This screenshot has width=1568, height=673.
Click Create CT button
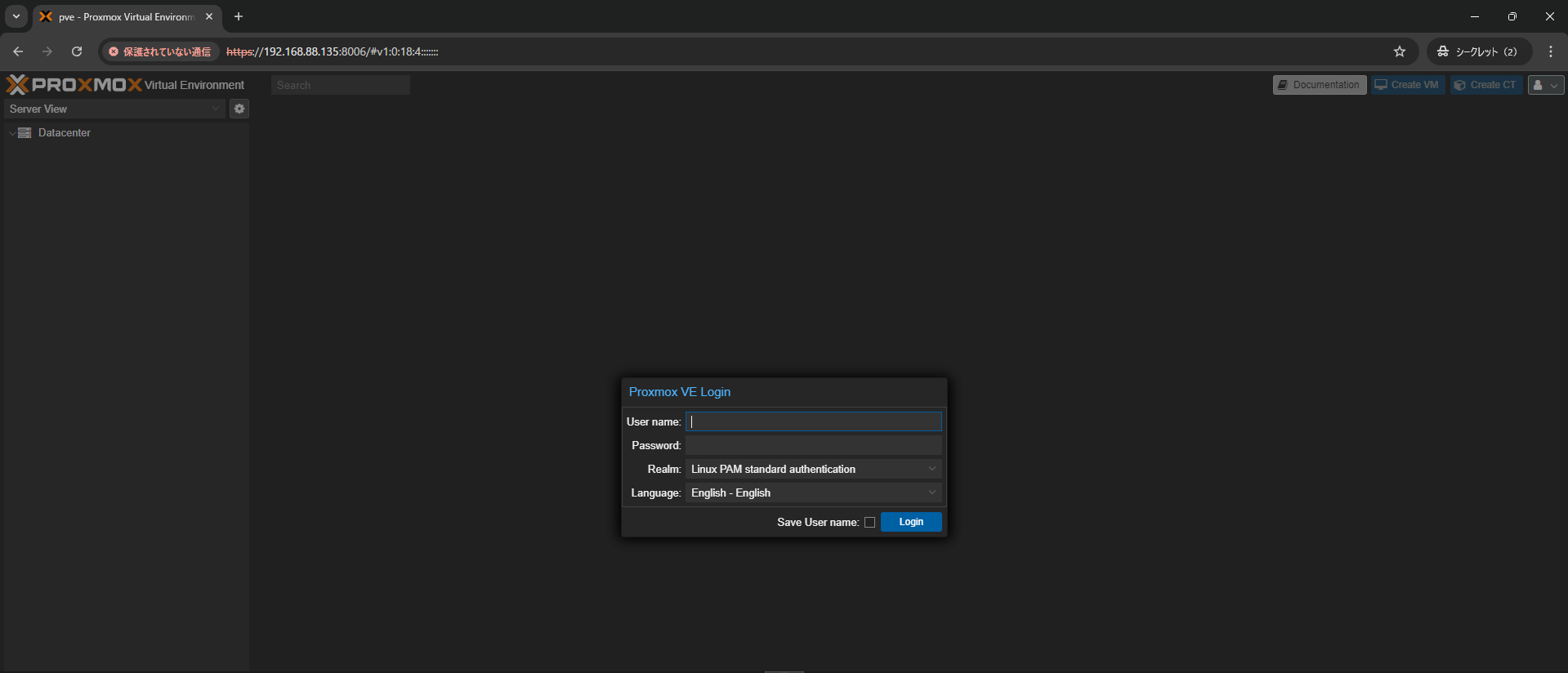point(1486,85)
